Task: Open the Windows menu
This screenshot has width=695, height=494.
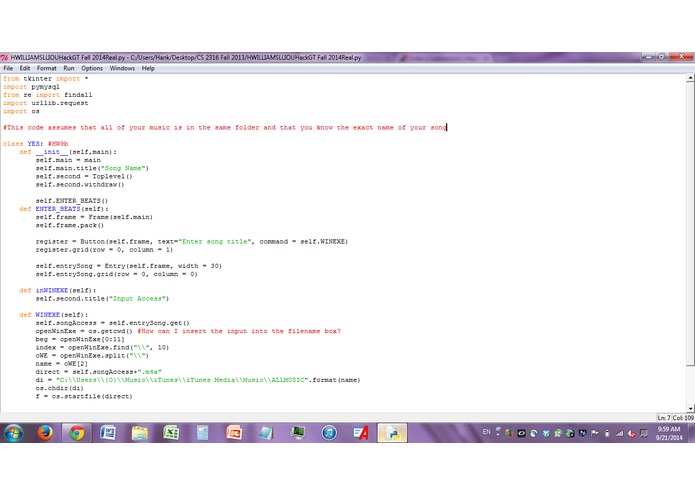Action: 122,68
